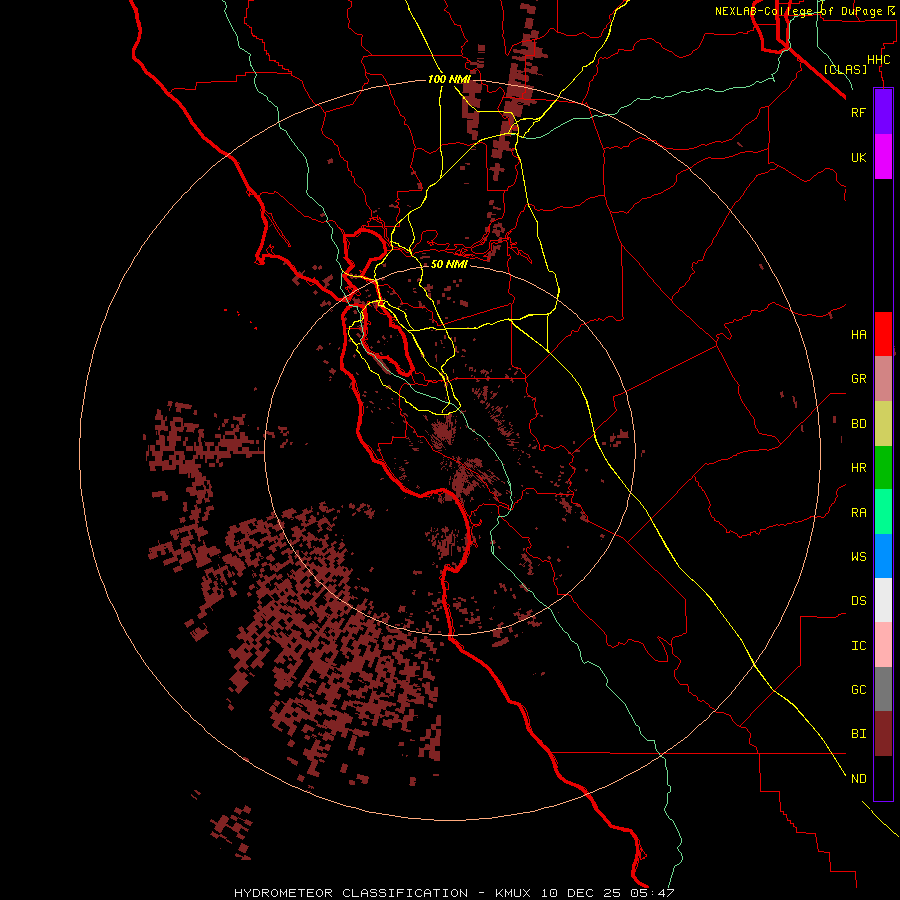Select the BD yellow legend swatch
The height and width of the screenshot is (900, 900).
coord(883,424)
